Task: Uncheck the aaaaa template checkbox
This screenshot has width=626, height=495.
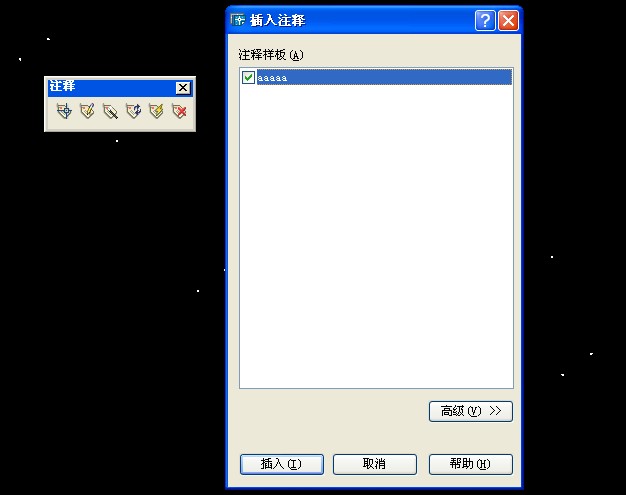Action: 248,77
